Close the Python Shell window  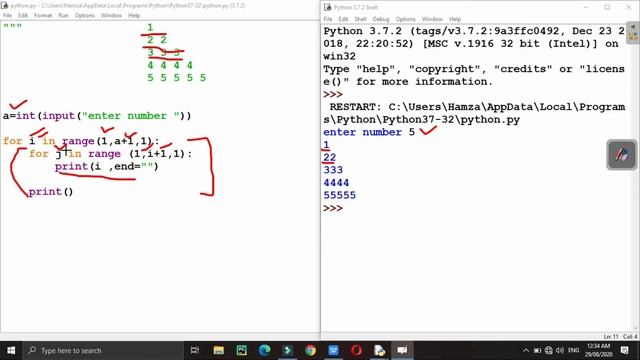(x=629, y=7)
